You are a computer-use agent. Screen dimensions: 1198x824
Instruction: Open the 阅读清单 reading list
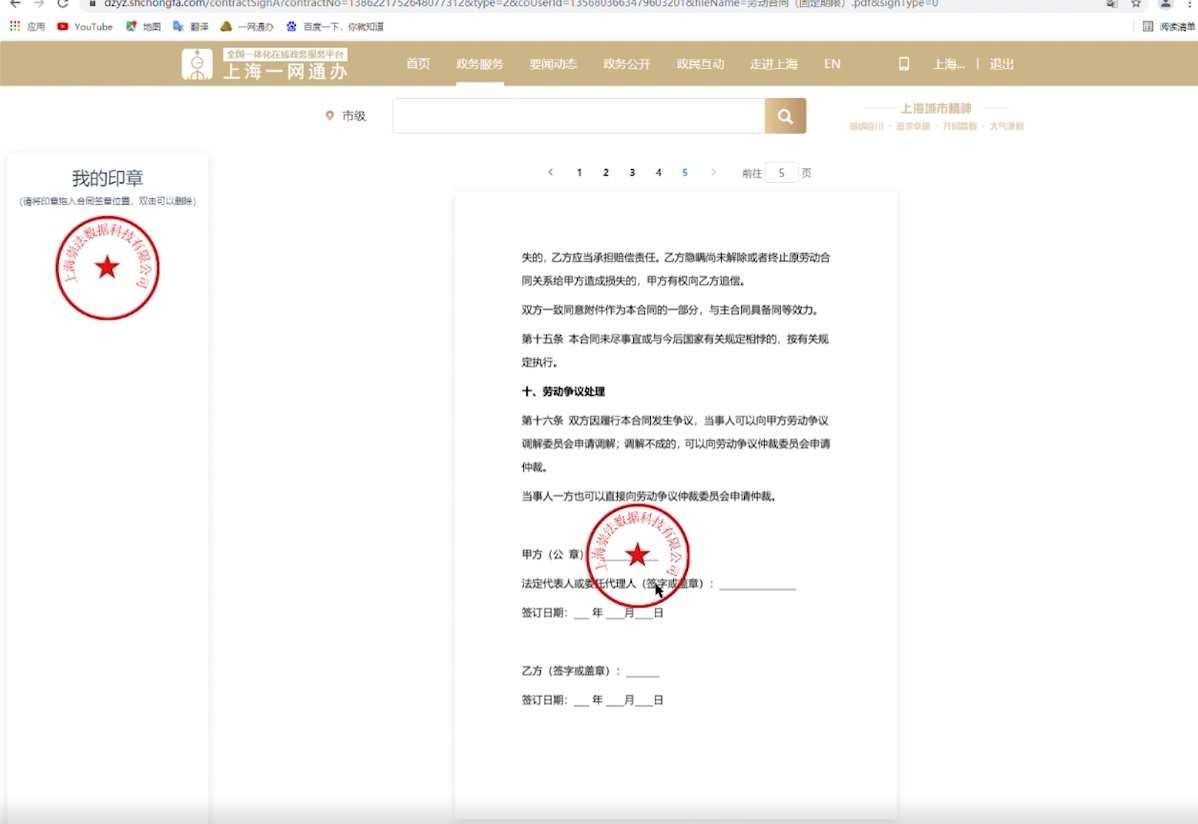[x=1168, y=27]
